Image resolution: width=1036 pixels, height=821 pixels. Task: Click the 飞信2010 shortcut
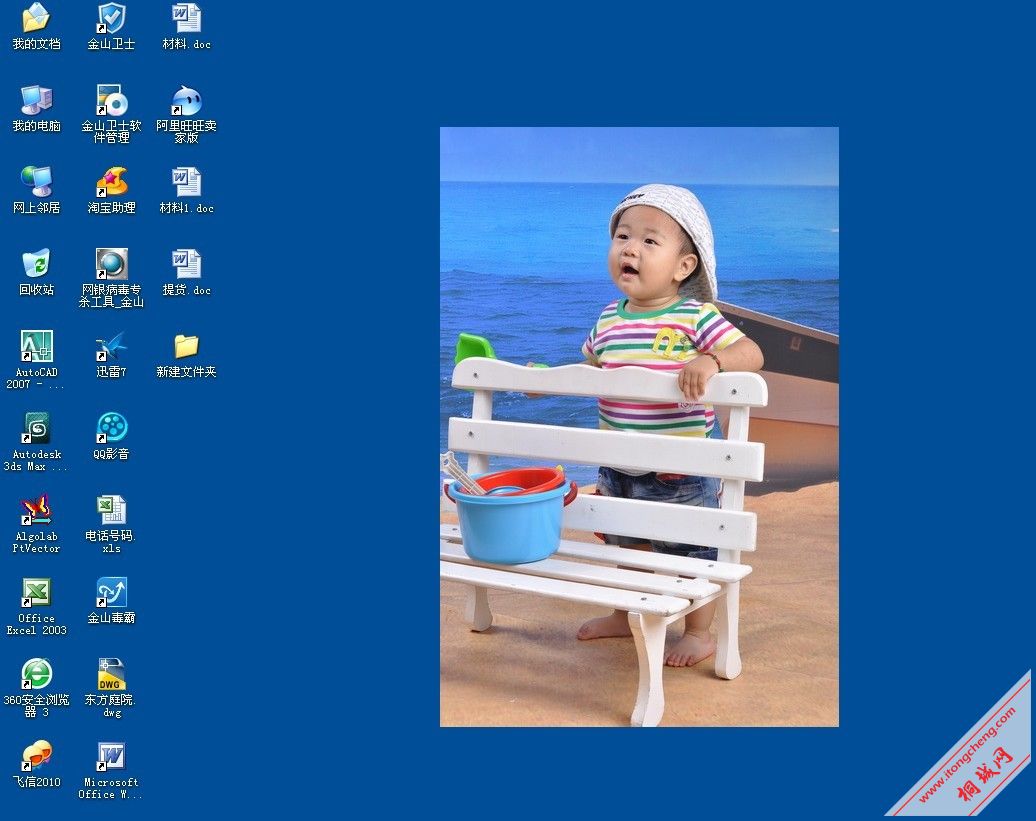coord(36,756)
